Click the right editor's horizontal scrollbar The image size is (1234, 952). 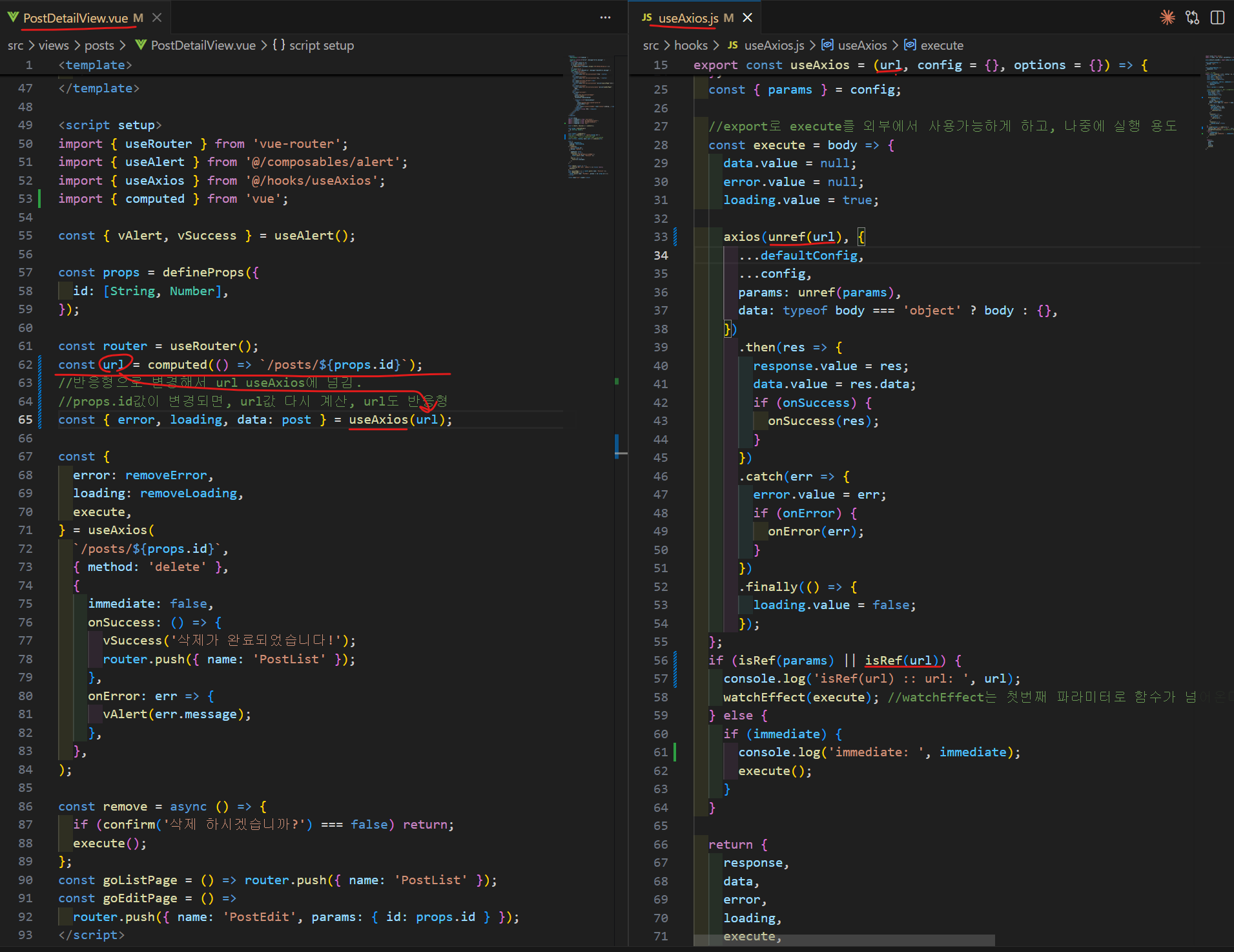pos(844,940)
